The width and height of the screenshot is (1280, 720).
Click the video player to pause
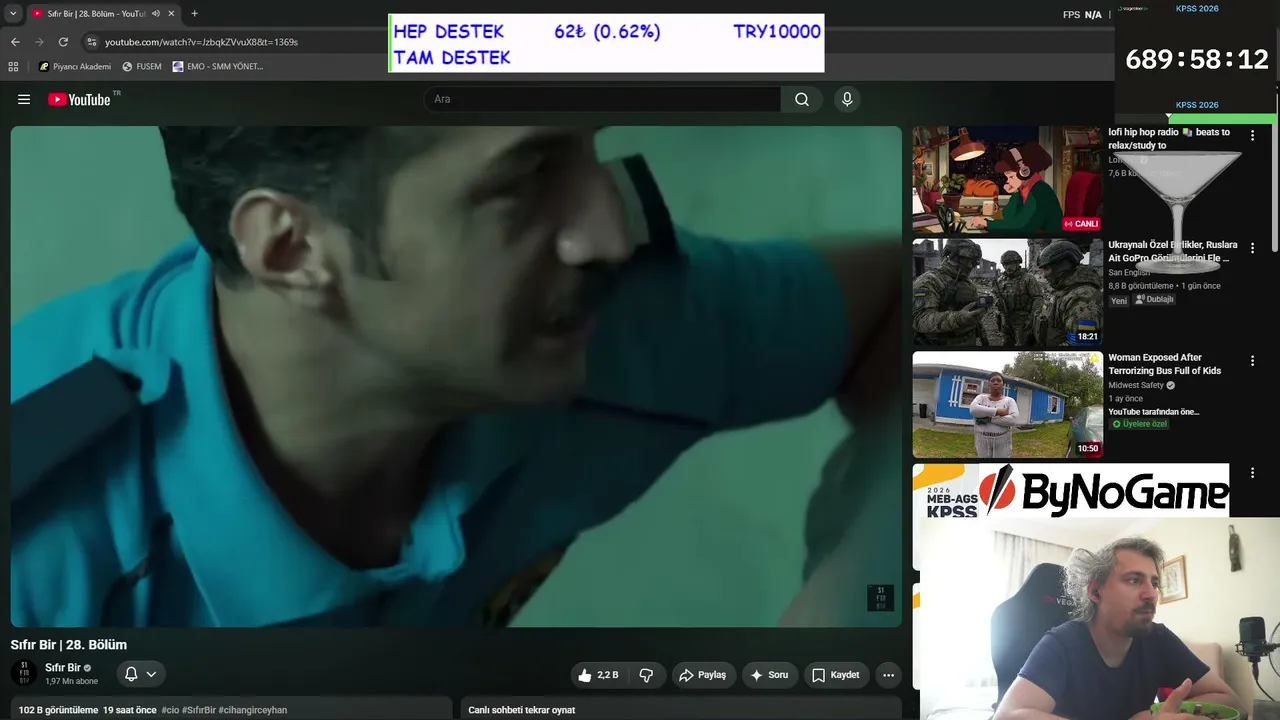point(456,376)
